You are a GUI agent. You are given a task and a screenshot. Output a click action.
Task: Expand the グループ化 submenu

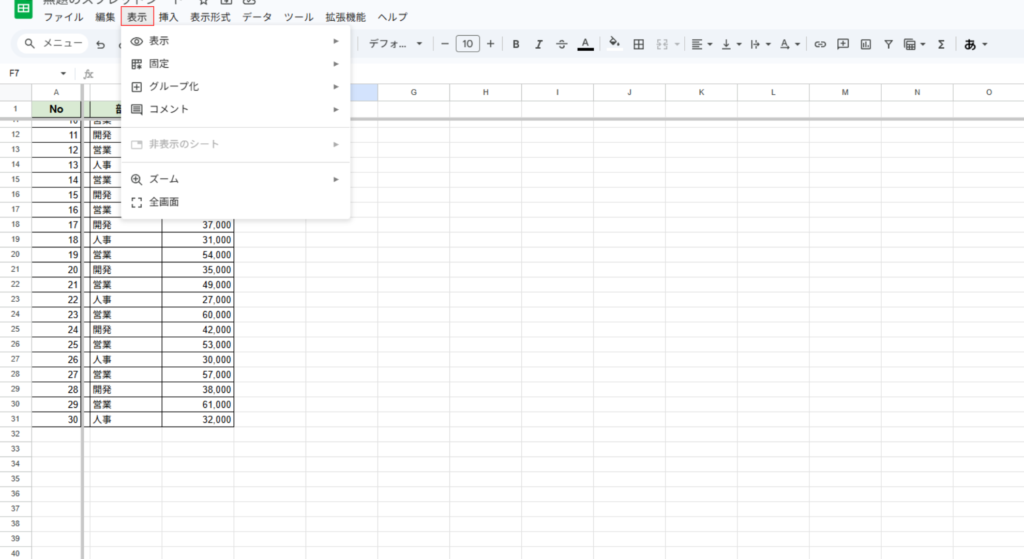pyautogui.click(x=236, y=87)
